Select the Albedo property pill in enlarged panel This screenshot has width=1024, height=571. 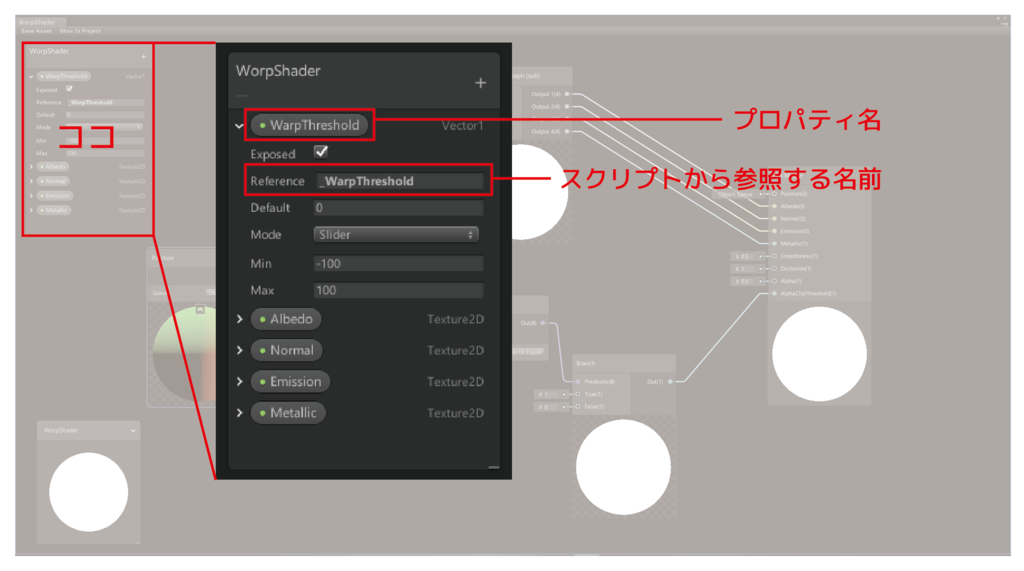285,319
